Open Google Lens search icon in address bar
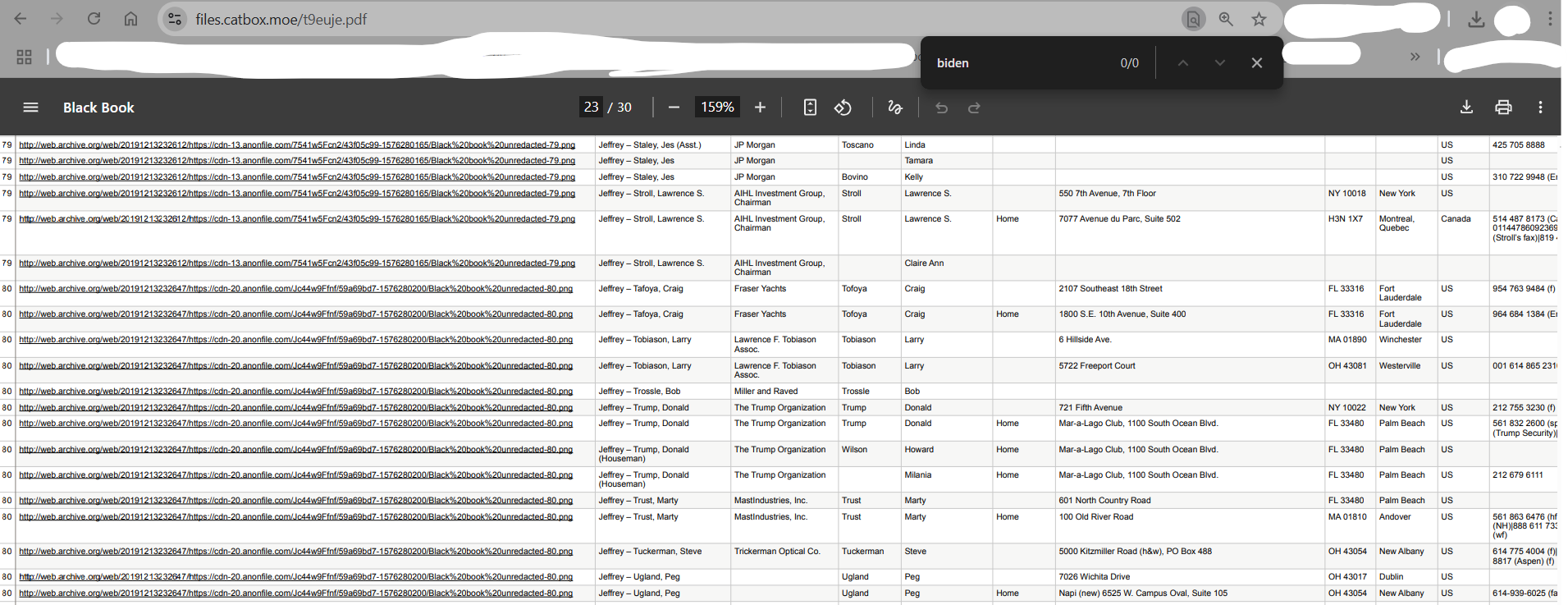The height and width of the screenshot is (605, 1568). click(1193, 19)
